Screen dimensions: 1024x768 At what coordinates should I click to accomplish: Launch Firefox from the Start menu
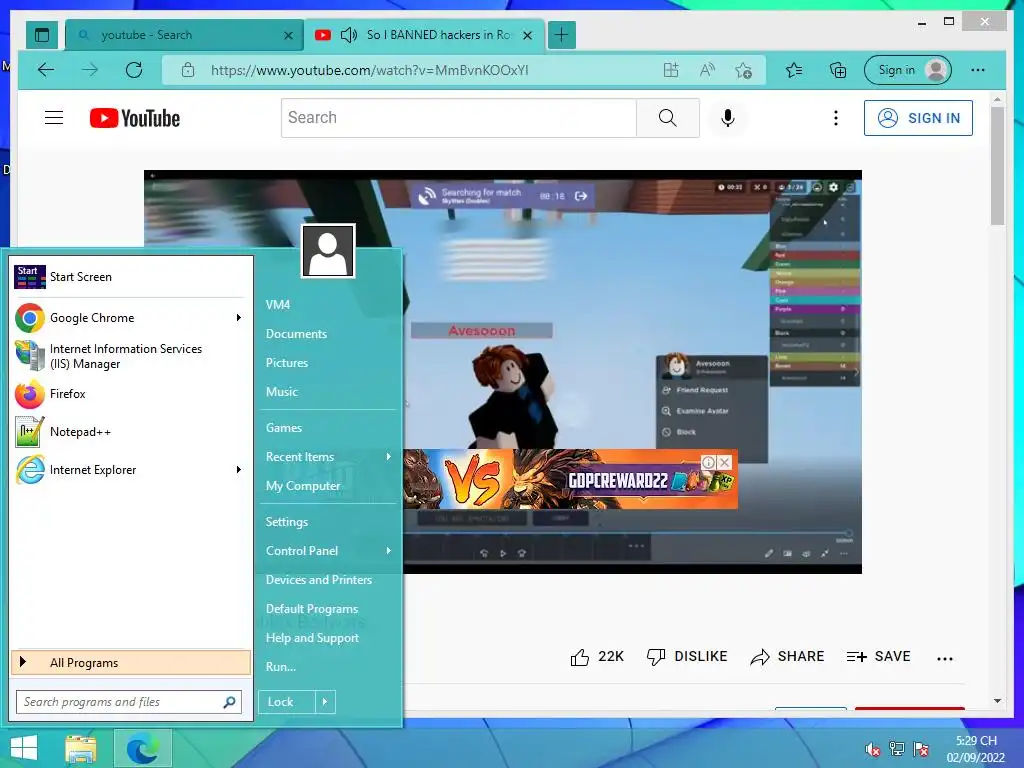131,394
